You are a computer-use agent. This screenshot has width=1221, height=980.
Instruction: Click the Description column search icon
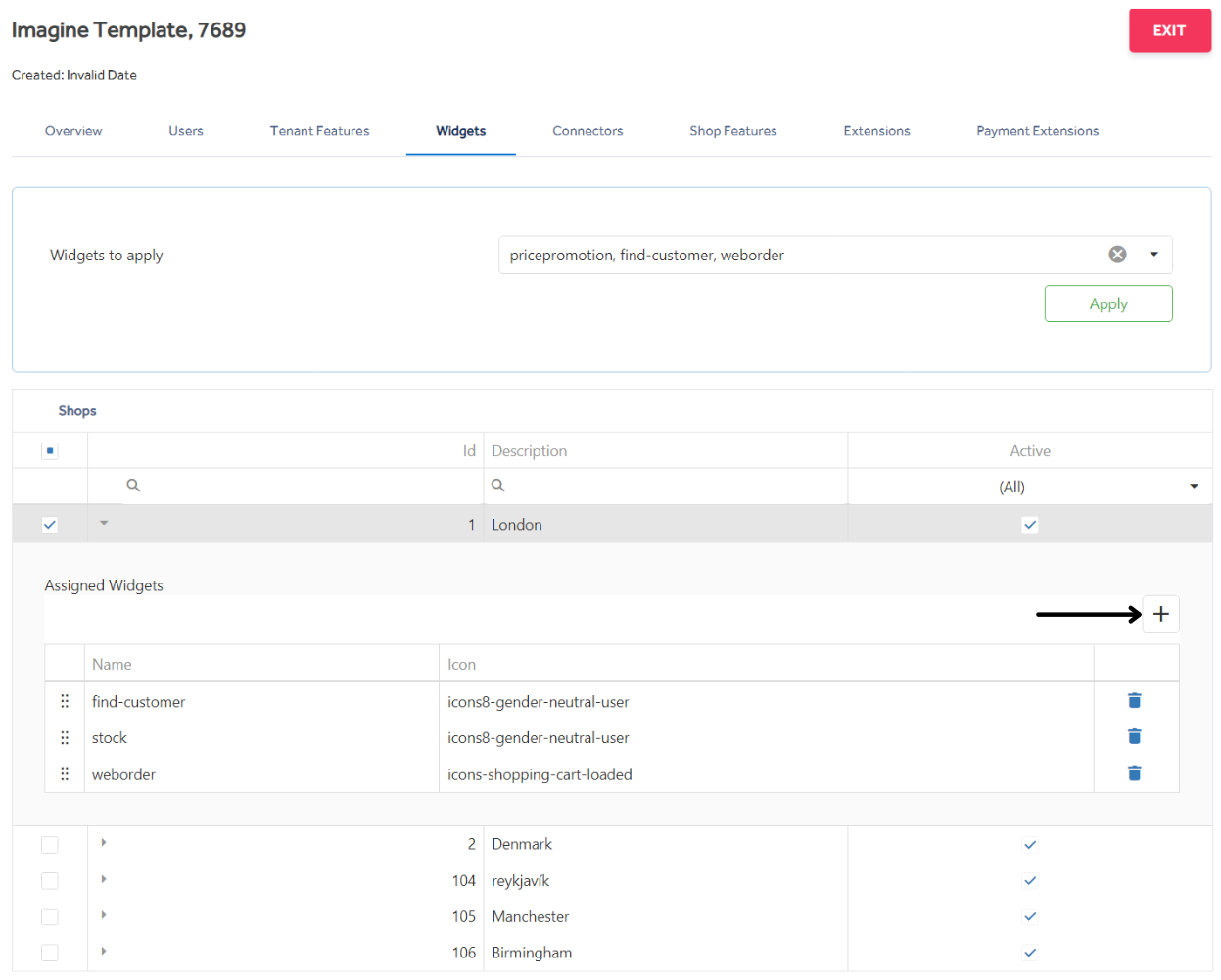click(497, 485)
